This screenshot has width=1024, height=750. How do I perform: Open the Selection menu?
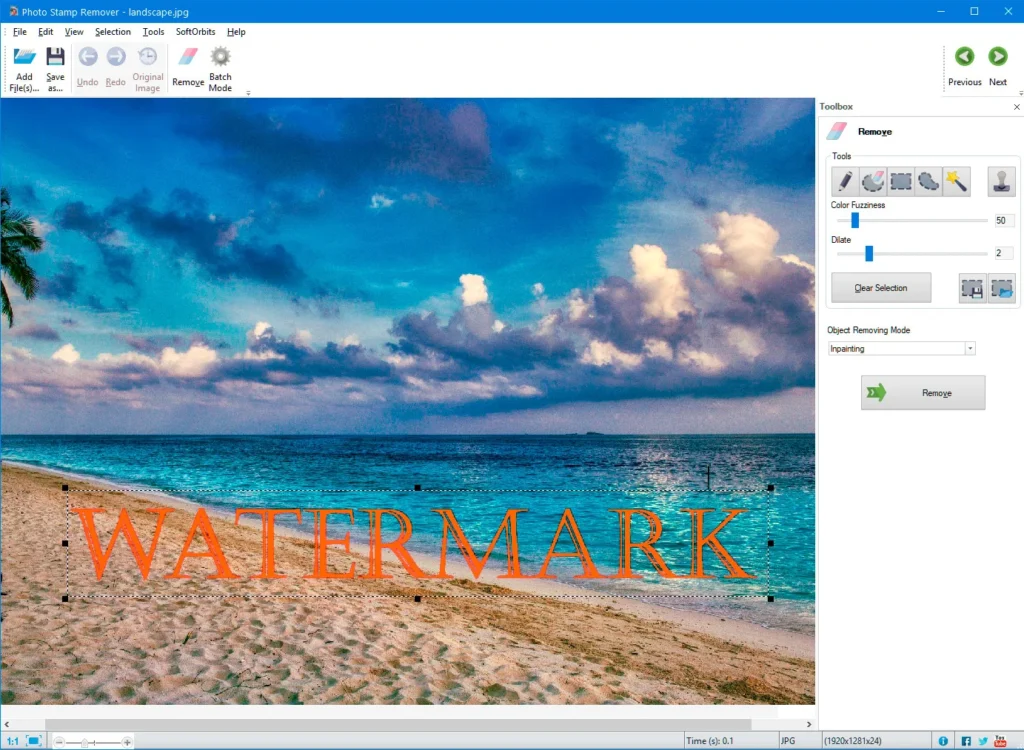(113, 32)
